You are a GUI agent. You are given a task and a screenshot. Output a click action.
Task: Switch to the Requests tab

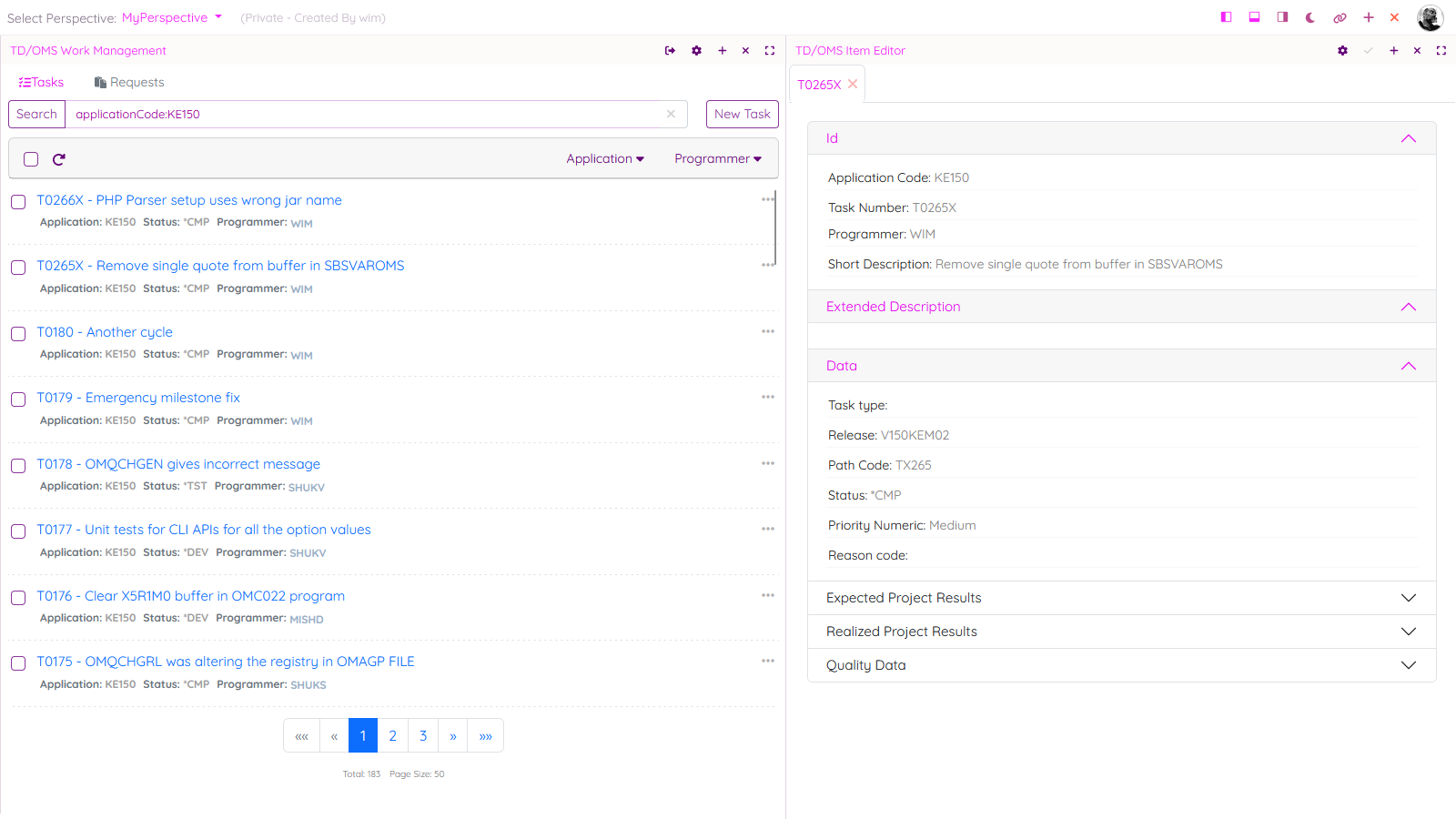pos(128,82)
